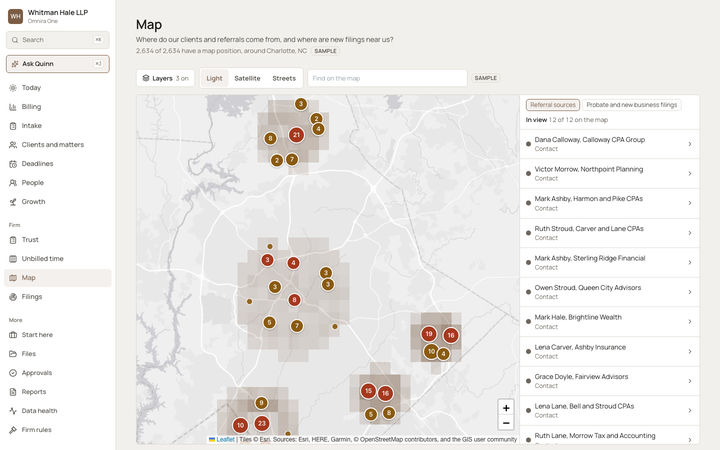
Task: Click the red cluster marker labeled 8
Action: [x=294, y=300]
